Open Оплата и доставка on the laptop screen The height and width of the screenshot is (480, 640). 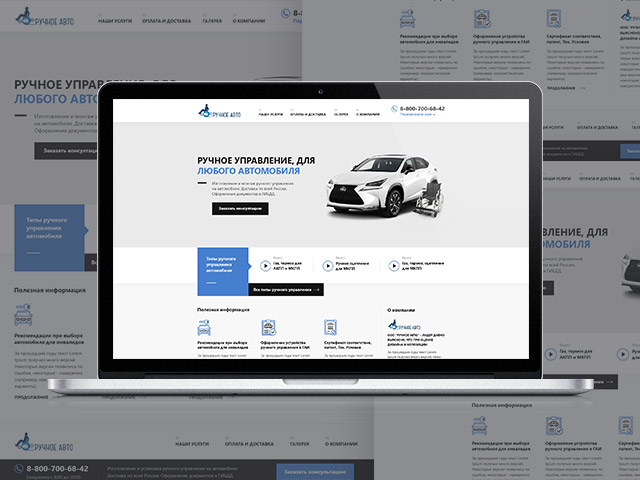pos(308,114)
